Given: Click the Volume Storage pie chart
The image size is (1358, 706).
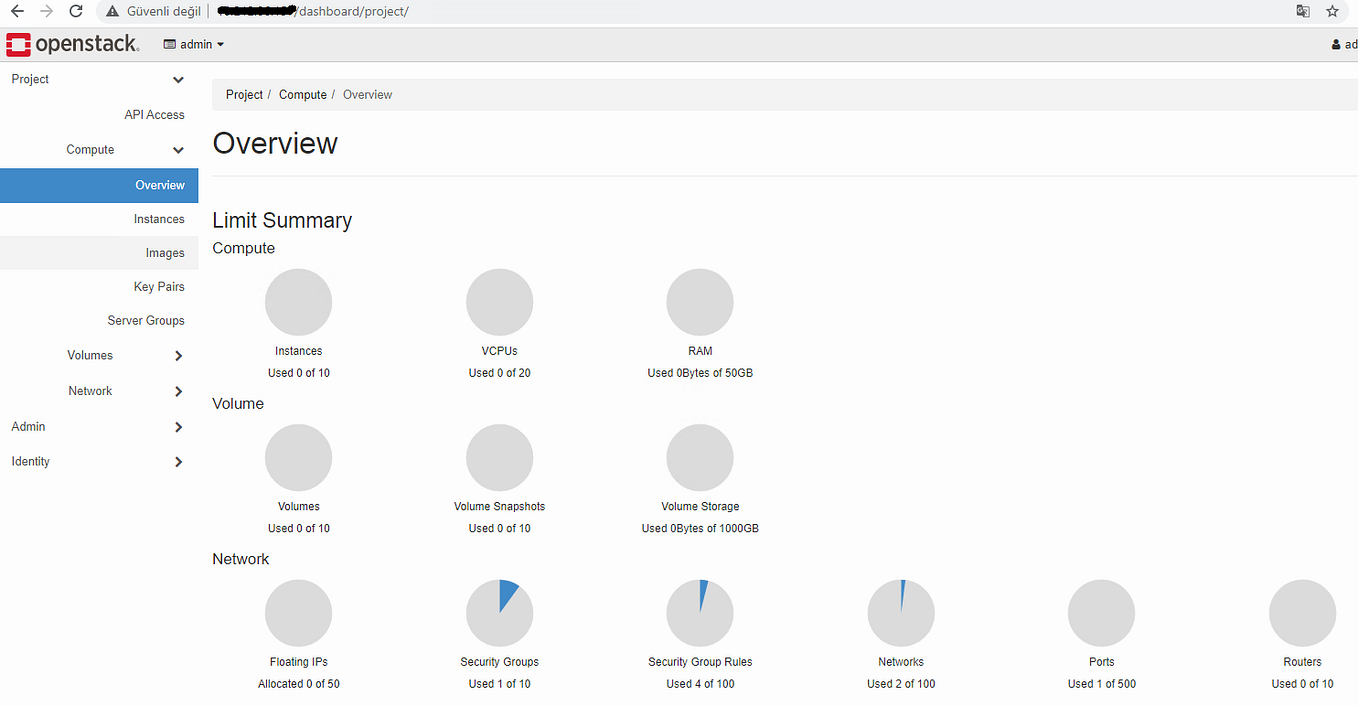Looking at the screenshot, I should tap(700, 458).
